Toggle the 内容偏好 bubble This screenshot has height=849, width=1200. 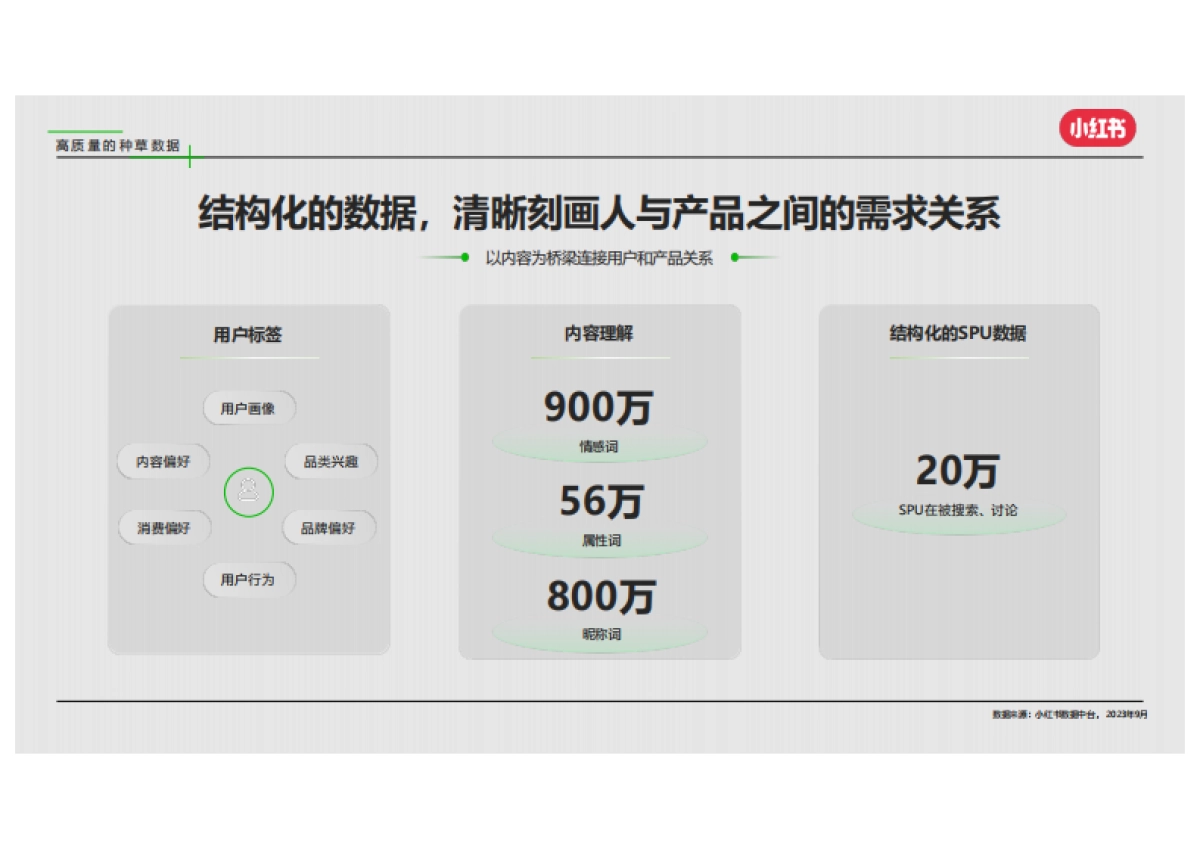pyautogui.click(x=165, y=462)
